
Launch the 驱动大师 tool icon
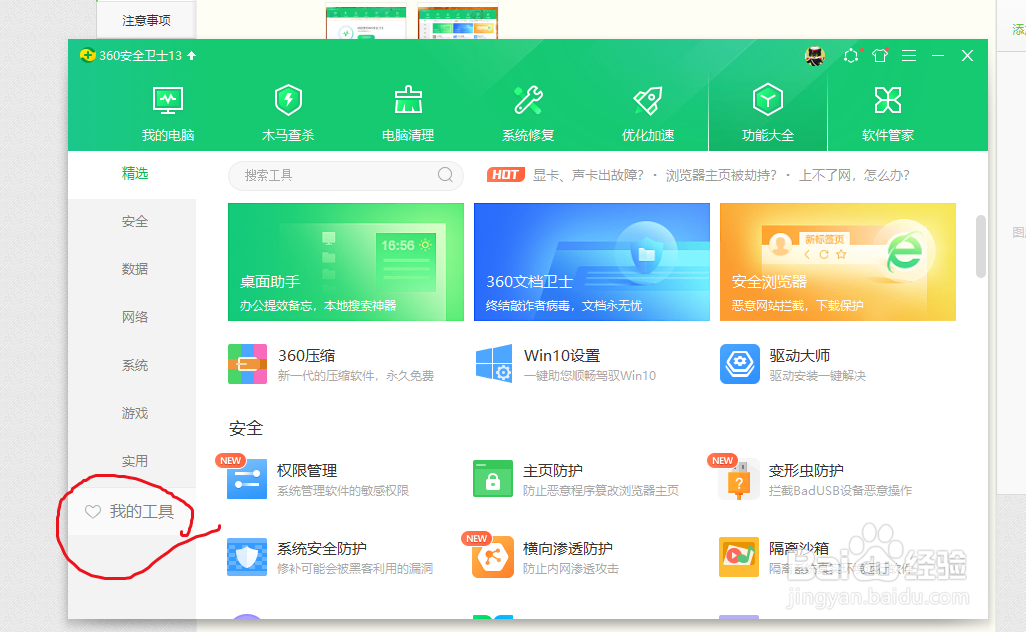739,364
